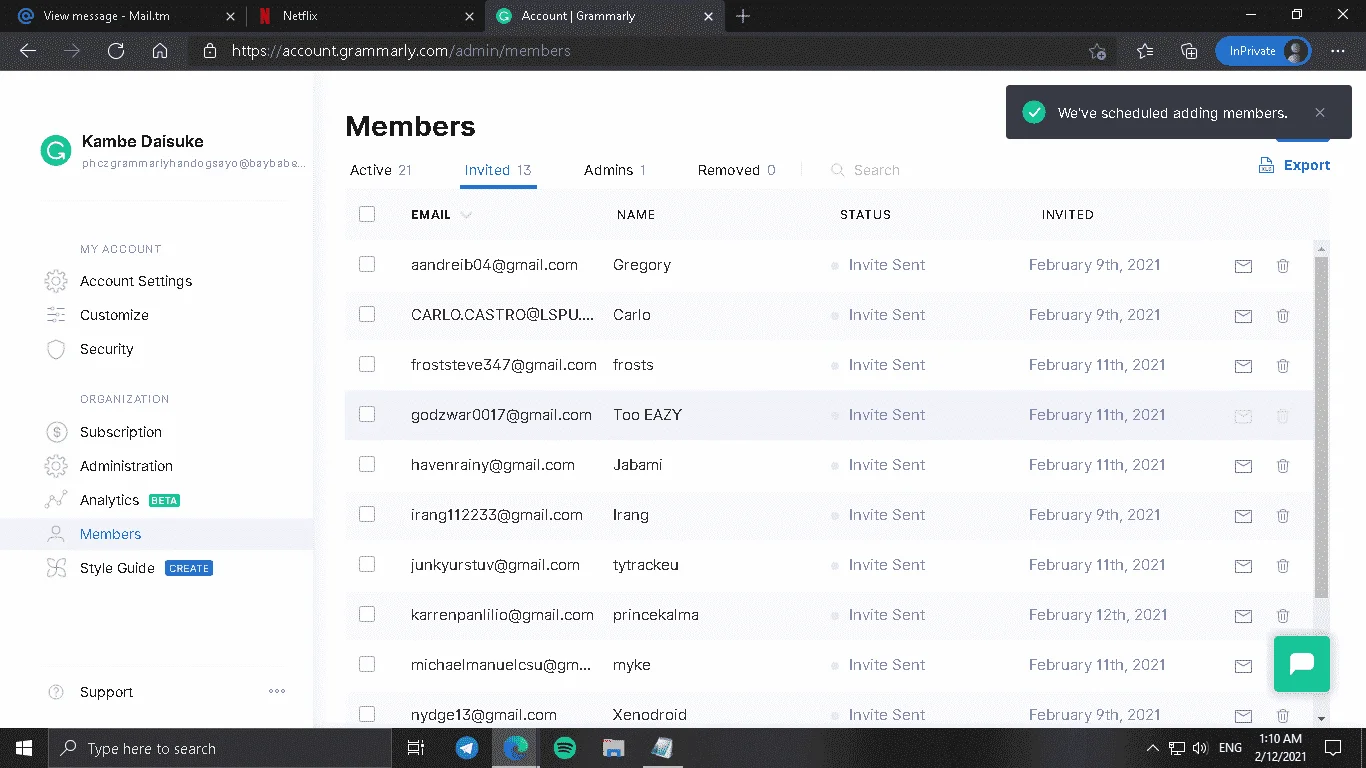Tick the select-all checkbox in header
The image size is (1366, 768).
pyautogui.click(x=367, y=214)
